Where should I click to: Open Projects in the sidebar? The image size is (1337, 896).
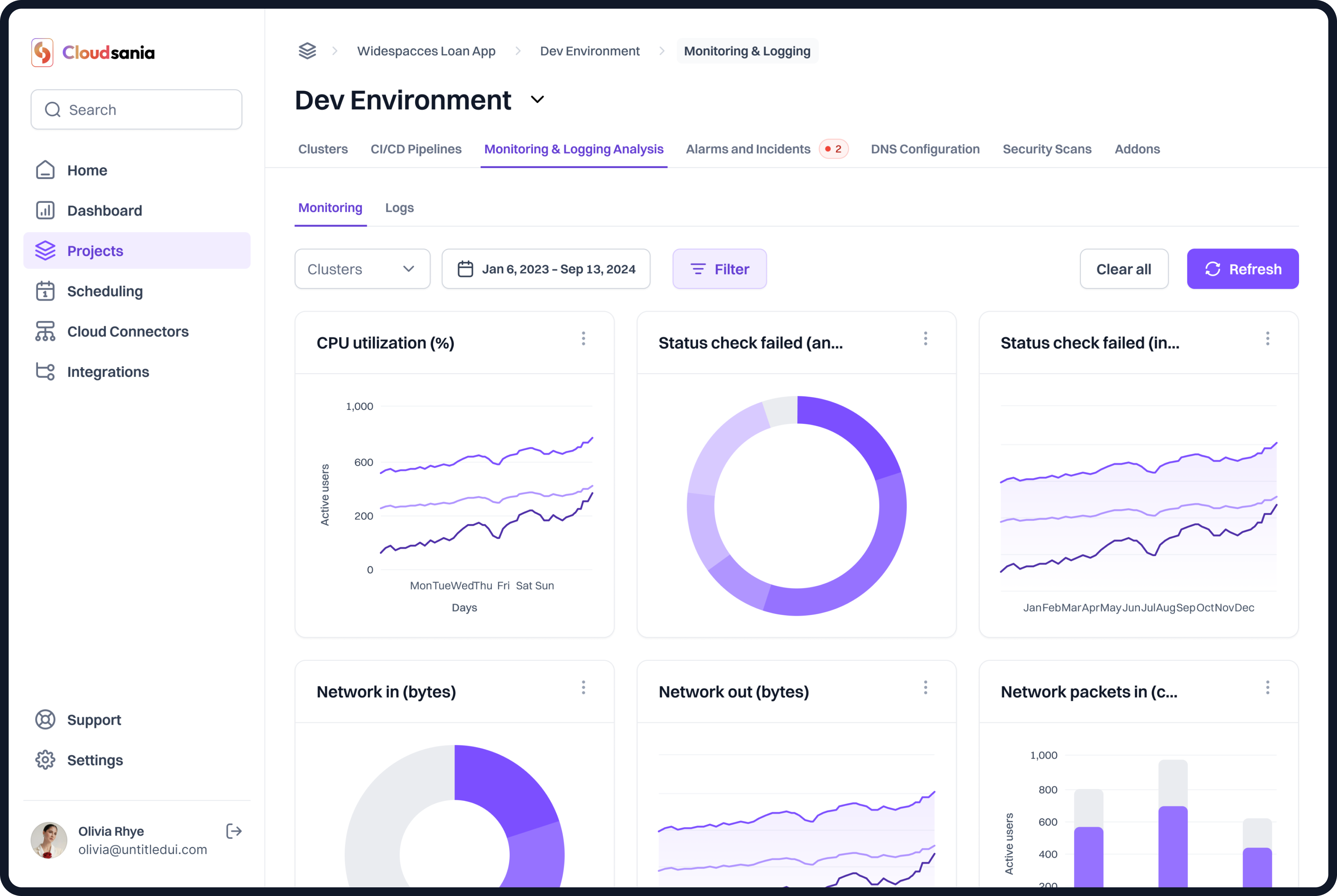tap(137, 251)
